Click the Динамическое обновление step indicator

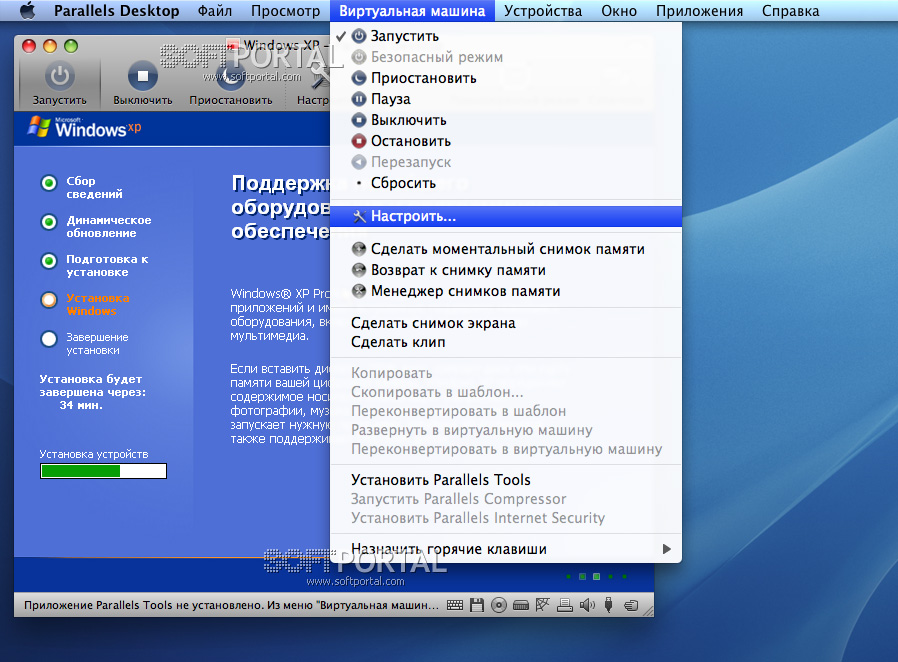(x=49, y=222)
